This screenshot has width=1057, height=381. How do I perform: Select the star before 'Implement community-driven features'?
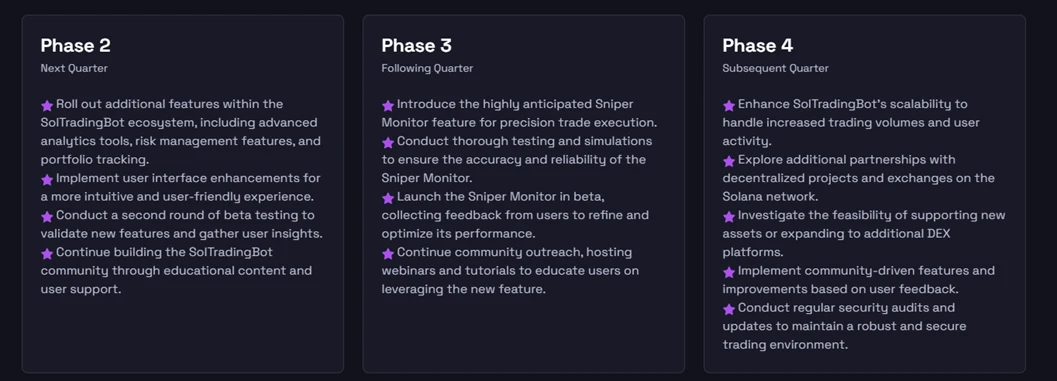[x=729, y=272]
